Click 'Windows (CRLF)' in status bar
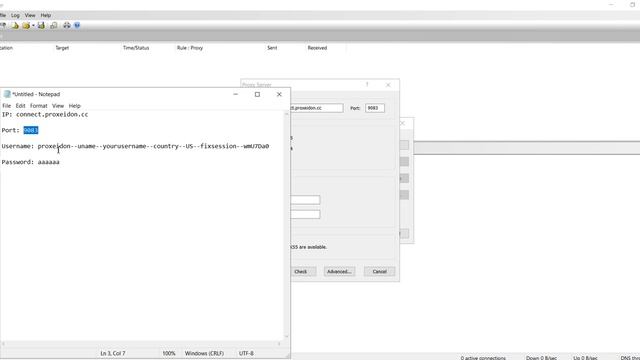 coord(204,353)
